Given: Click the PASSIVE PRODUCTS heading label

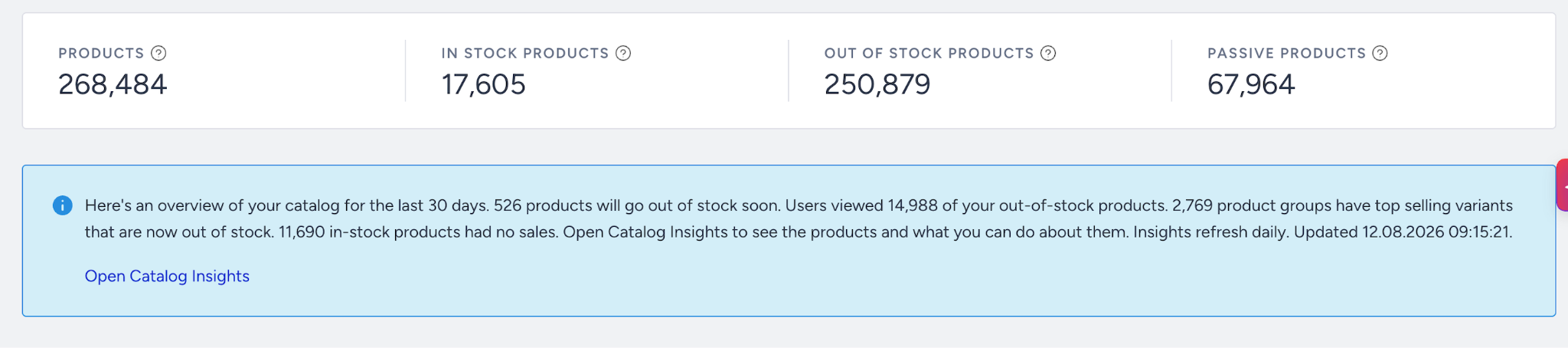Looking at the screenshot, I should [1286, 53].
